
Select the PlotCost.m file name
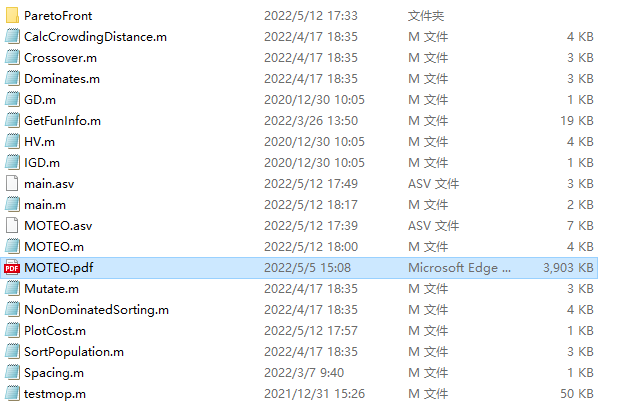tap(55, 331)
